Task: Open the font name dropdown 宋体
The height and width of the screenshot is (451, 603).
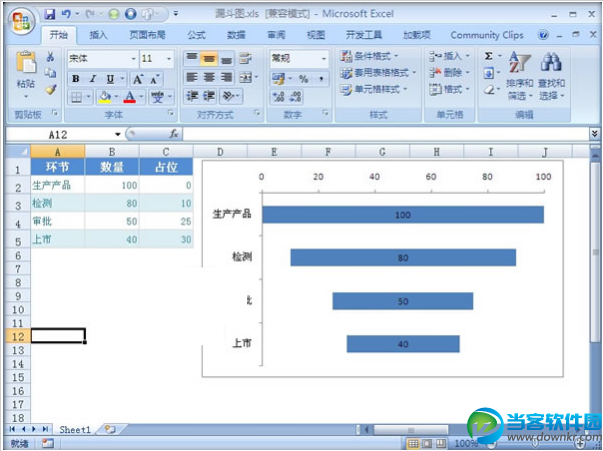Action: coord(133,59)
